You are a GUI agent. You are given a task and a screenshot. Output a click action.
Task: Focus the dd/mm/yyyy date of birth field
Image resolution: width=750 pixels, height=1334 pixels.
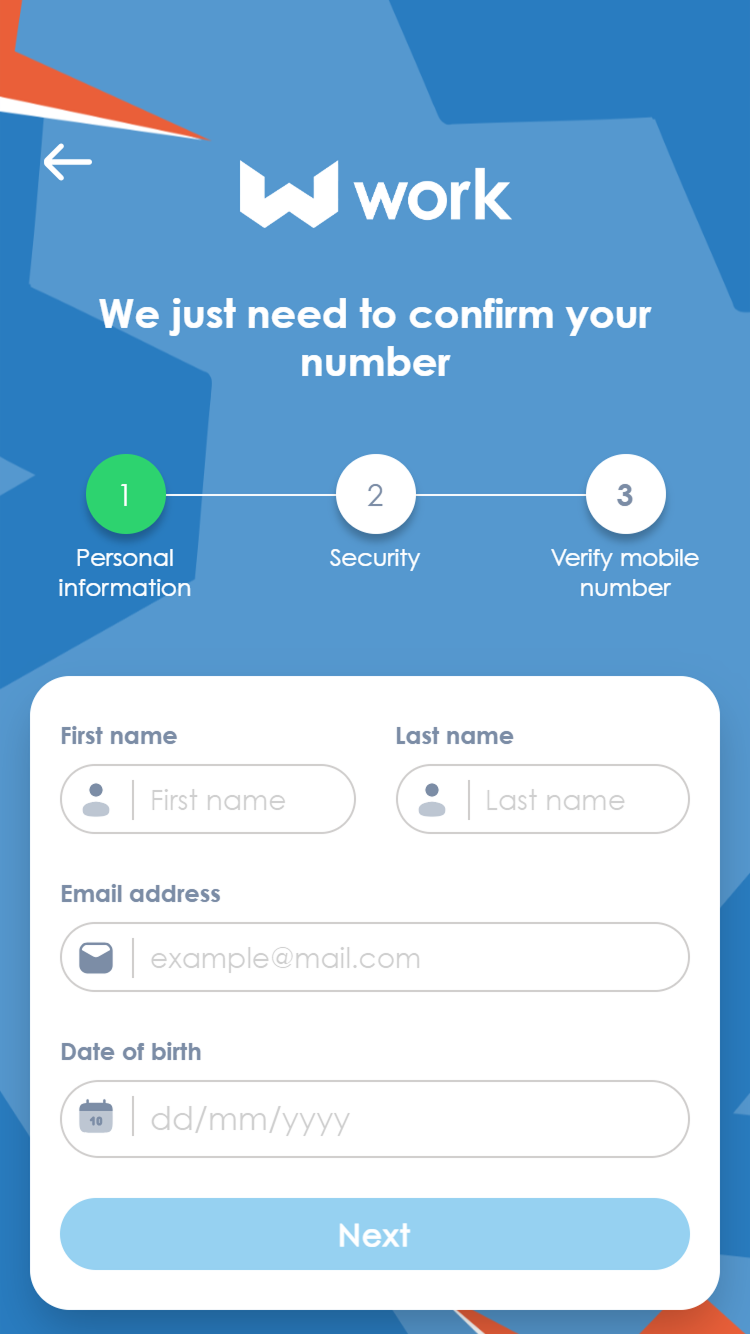(375, 1119)
